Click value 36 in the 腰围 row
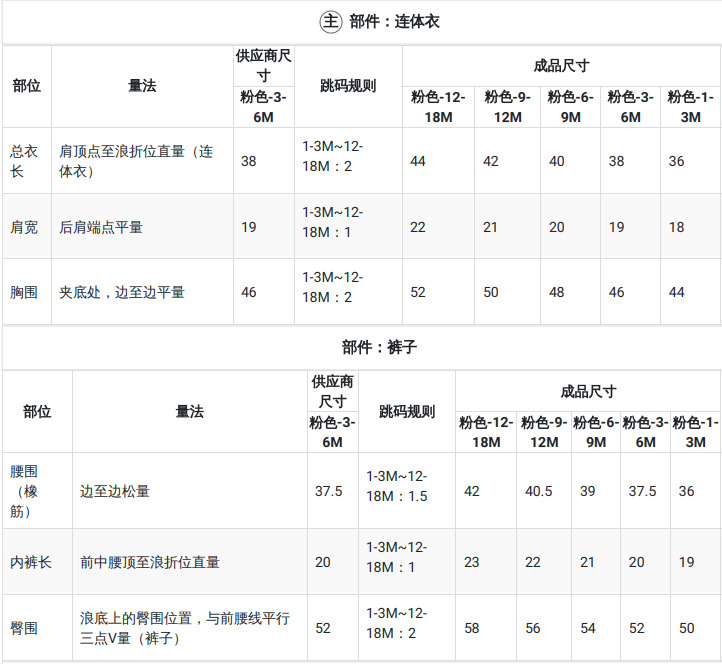 [x=687, y=491]
